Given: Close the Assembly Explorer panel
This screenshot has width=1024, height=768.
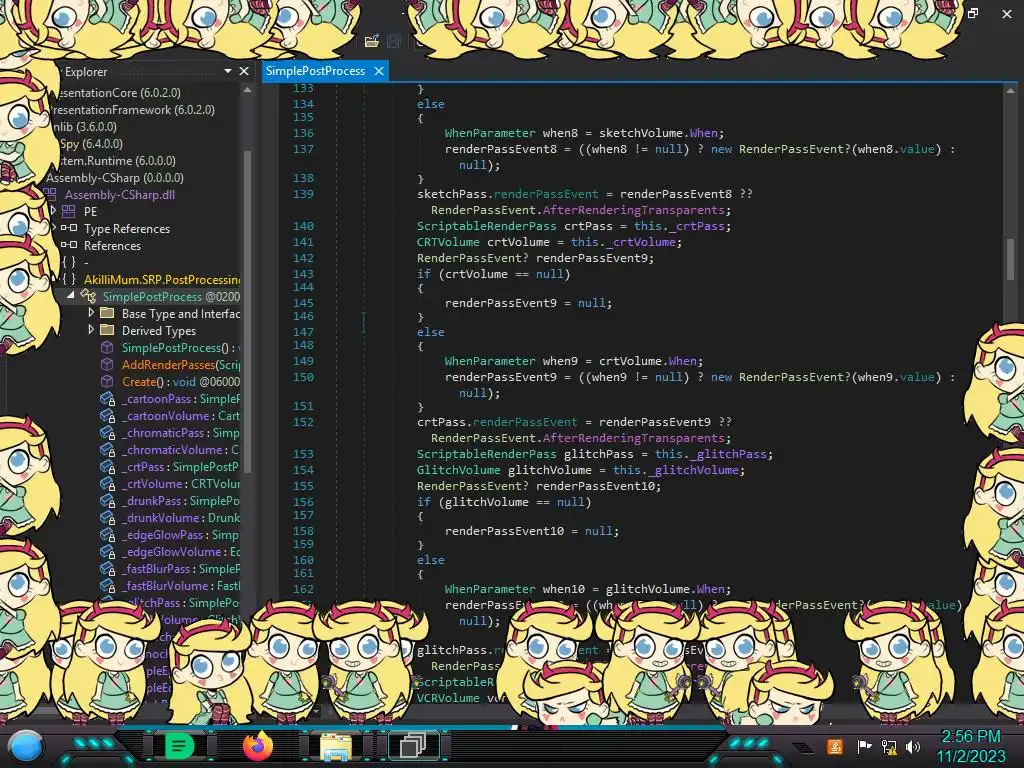Looking at the screenshot, I should click(244, 71).
